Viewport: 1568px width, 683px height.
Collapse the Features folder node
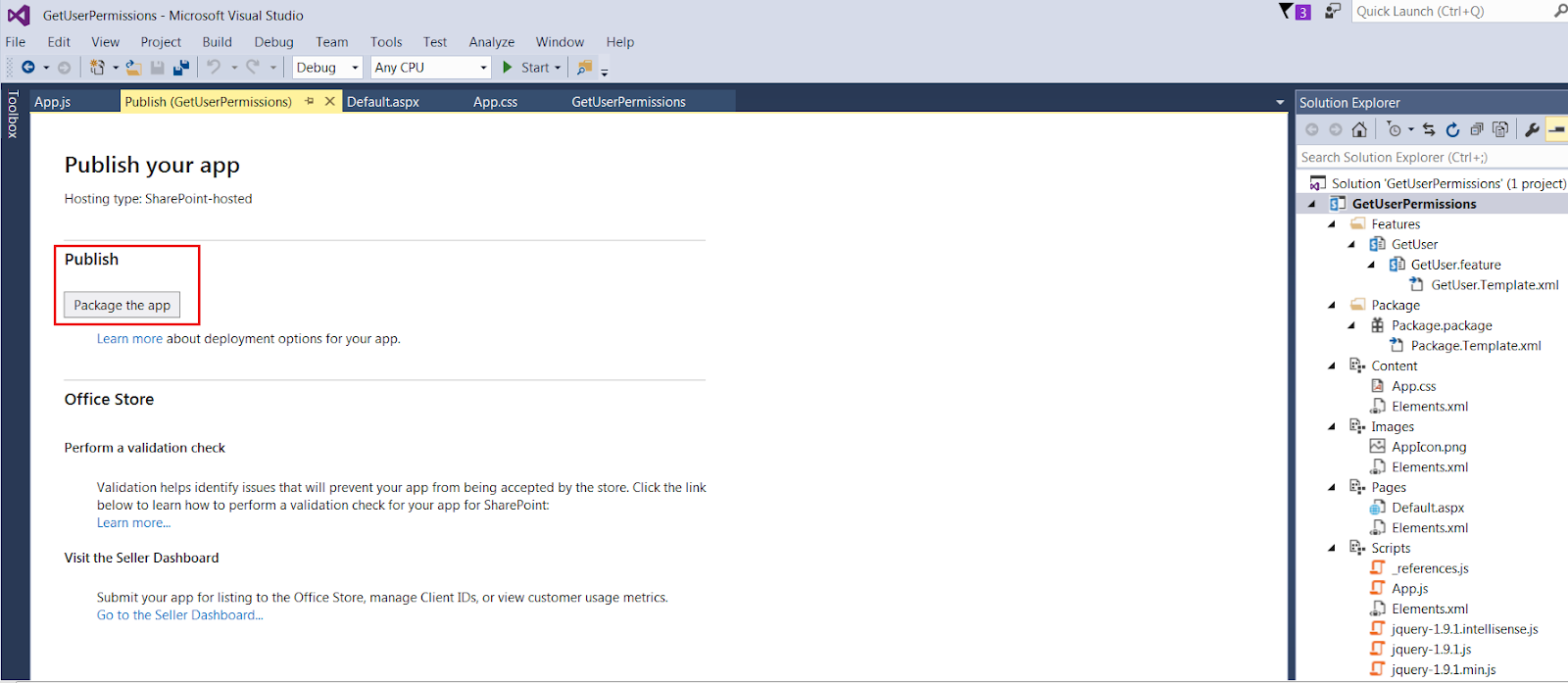click(x=1332, y=224)
